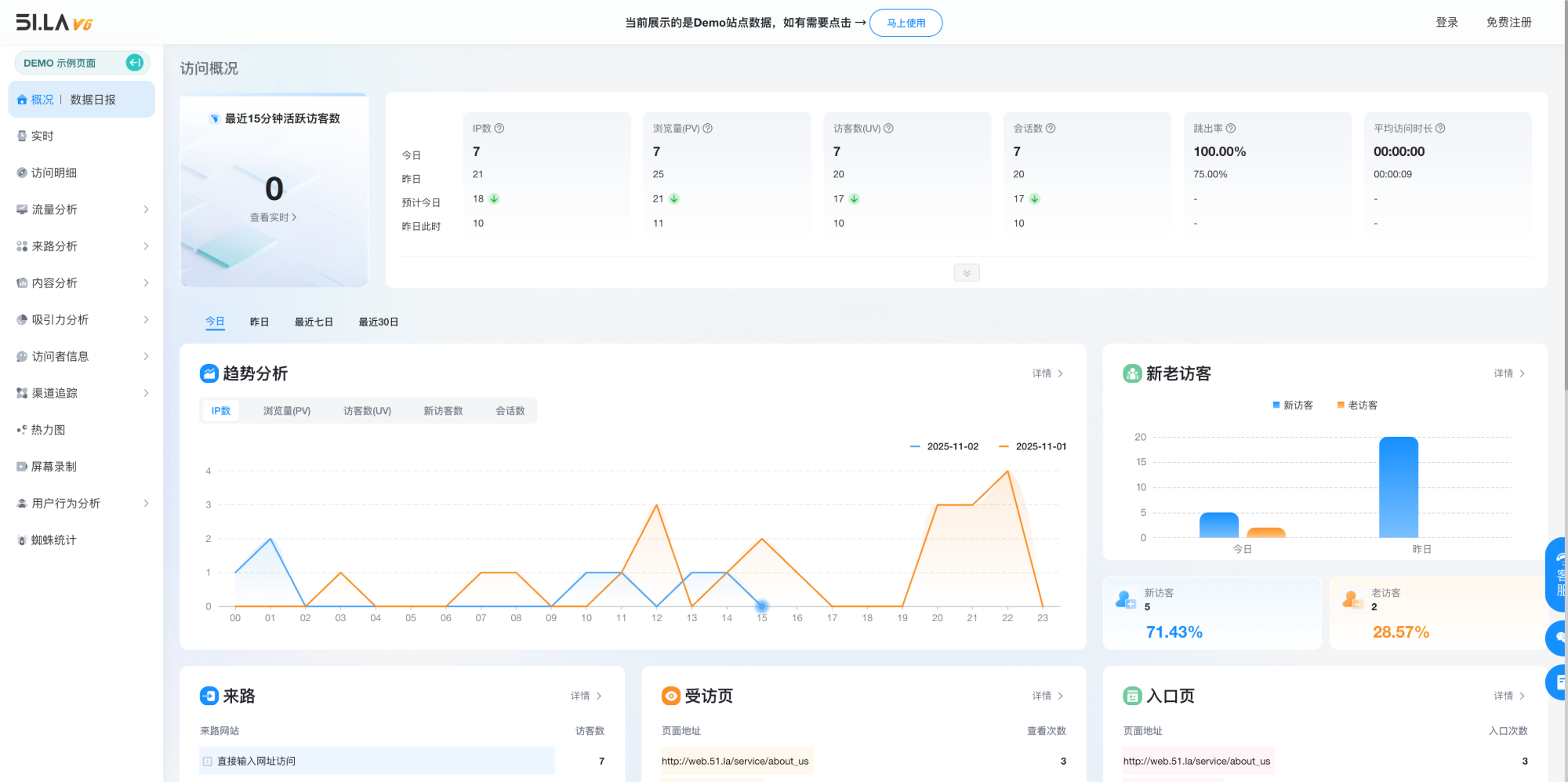Viewport: 1568px width, 782px height.
Task: Click the hour 15 data point marker
Action: [761, 606]
